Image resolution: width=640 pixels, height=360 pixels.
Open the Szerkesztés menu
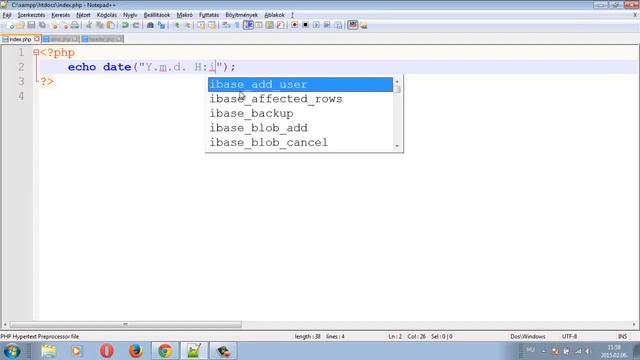pos(31,15)
